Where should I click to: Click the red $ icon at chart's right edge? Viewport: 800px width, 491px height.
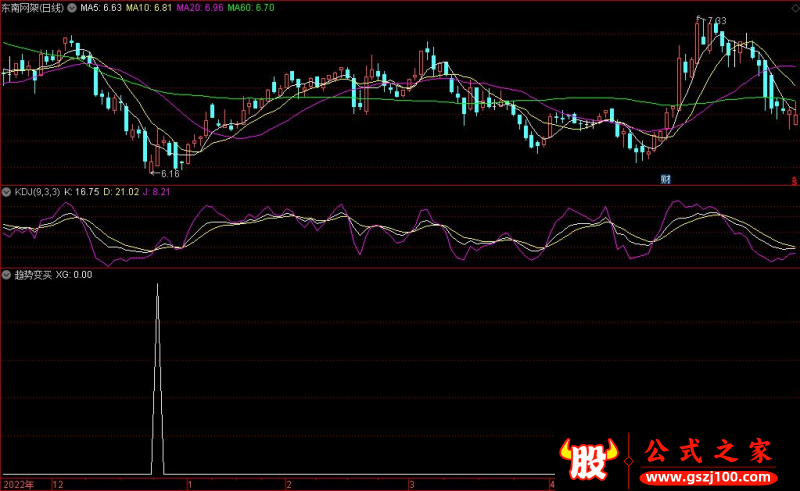[795, 178]
